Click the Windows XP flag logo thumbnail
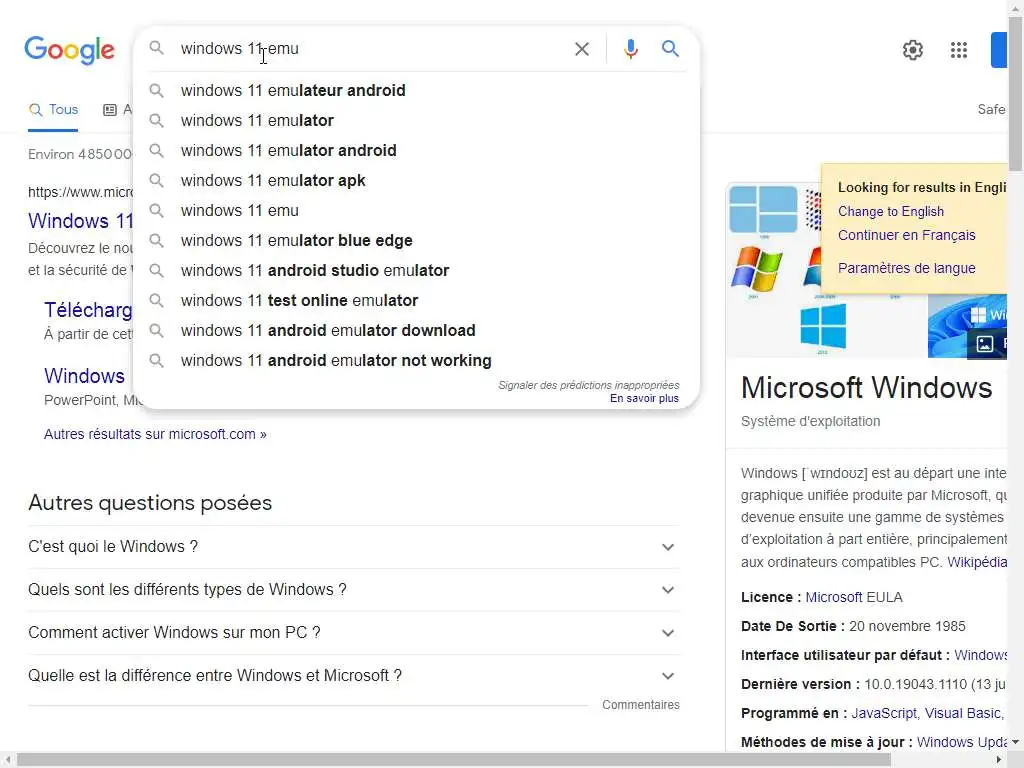 point(756,268)
